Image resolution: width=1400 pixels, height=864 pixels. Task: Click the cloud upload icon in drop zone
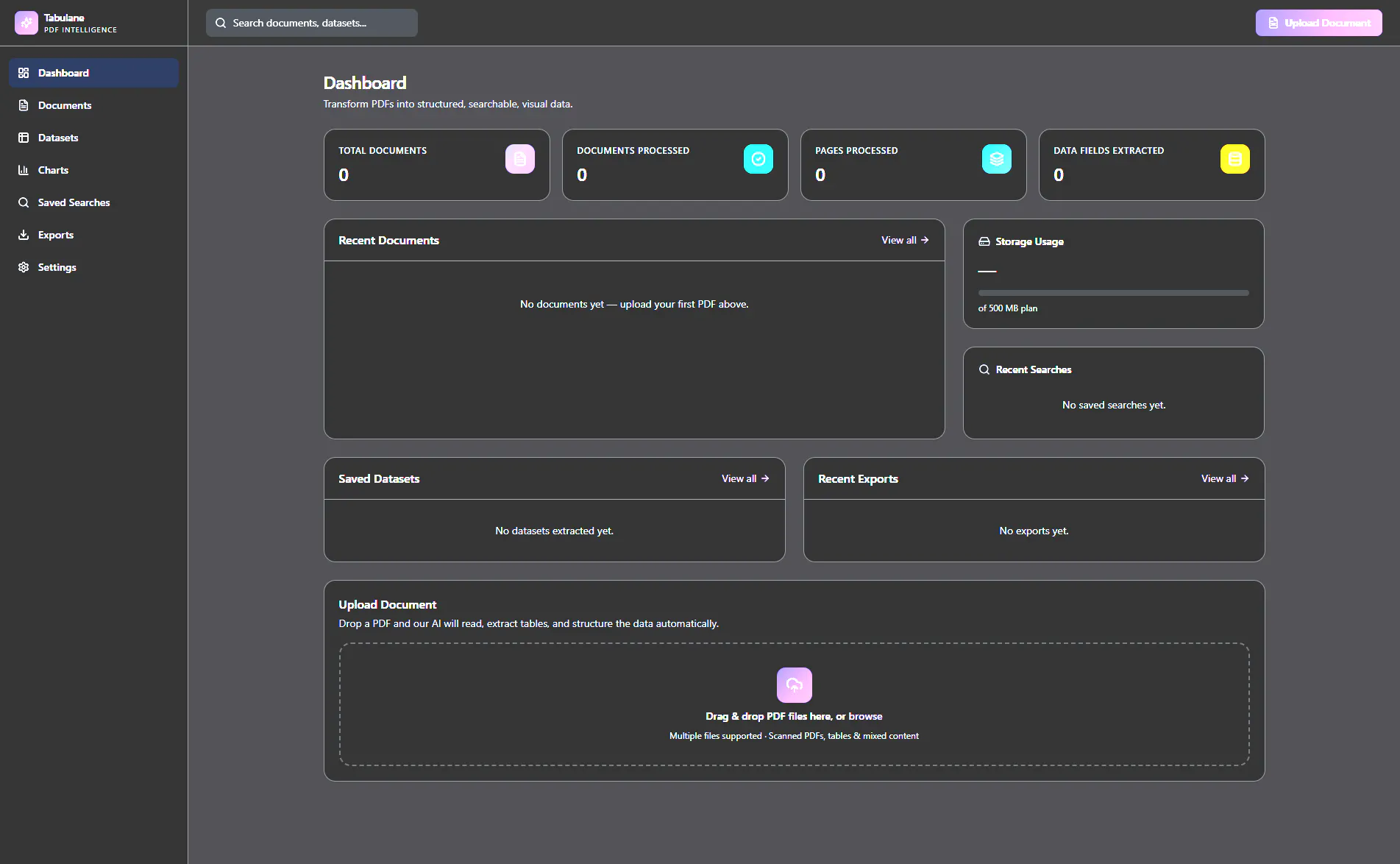pos(795,685)
